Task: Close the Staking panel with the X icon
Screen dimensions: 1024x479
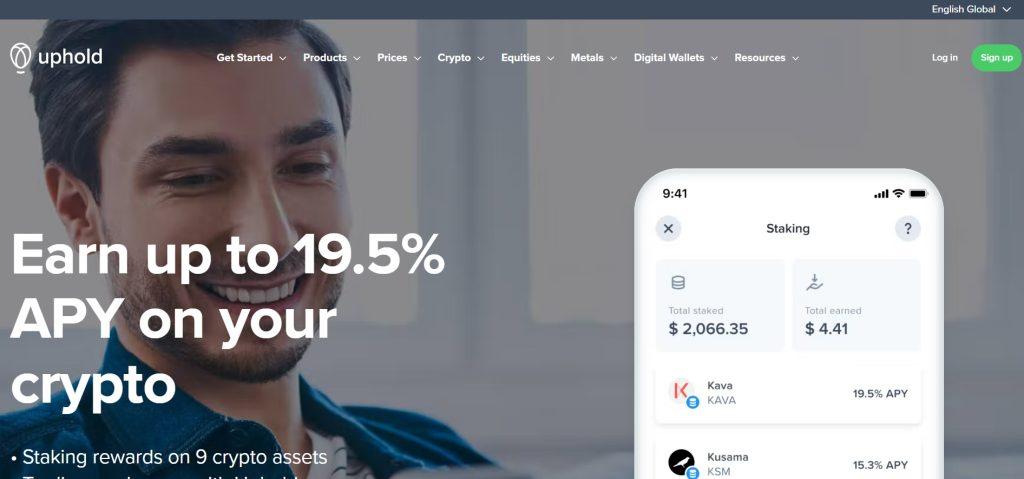Action: coord(668,229)
